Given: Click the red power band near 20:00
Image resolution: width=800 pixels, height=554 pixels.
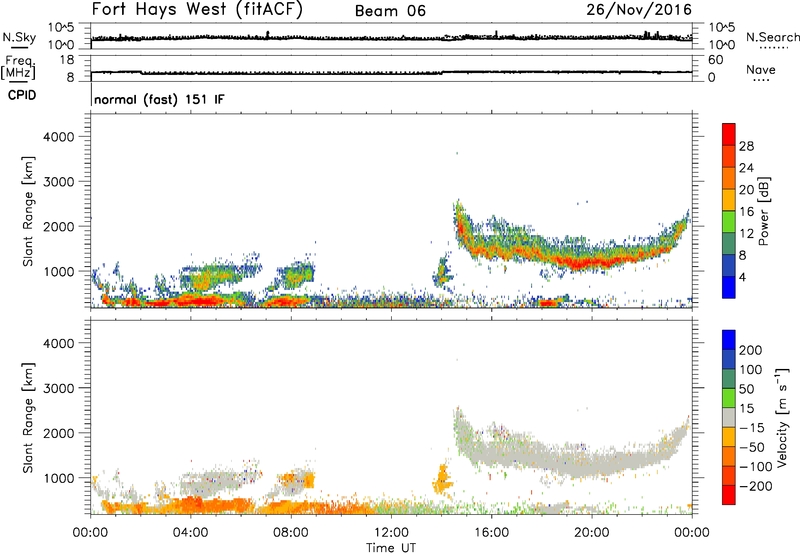Looking at the screenshot, I should tap(592, 264).
